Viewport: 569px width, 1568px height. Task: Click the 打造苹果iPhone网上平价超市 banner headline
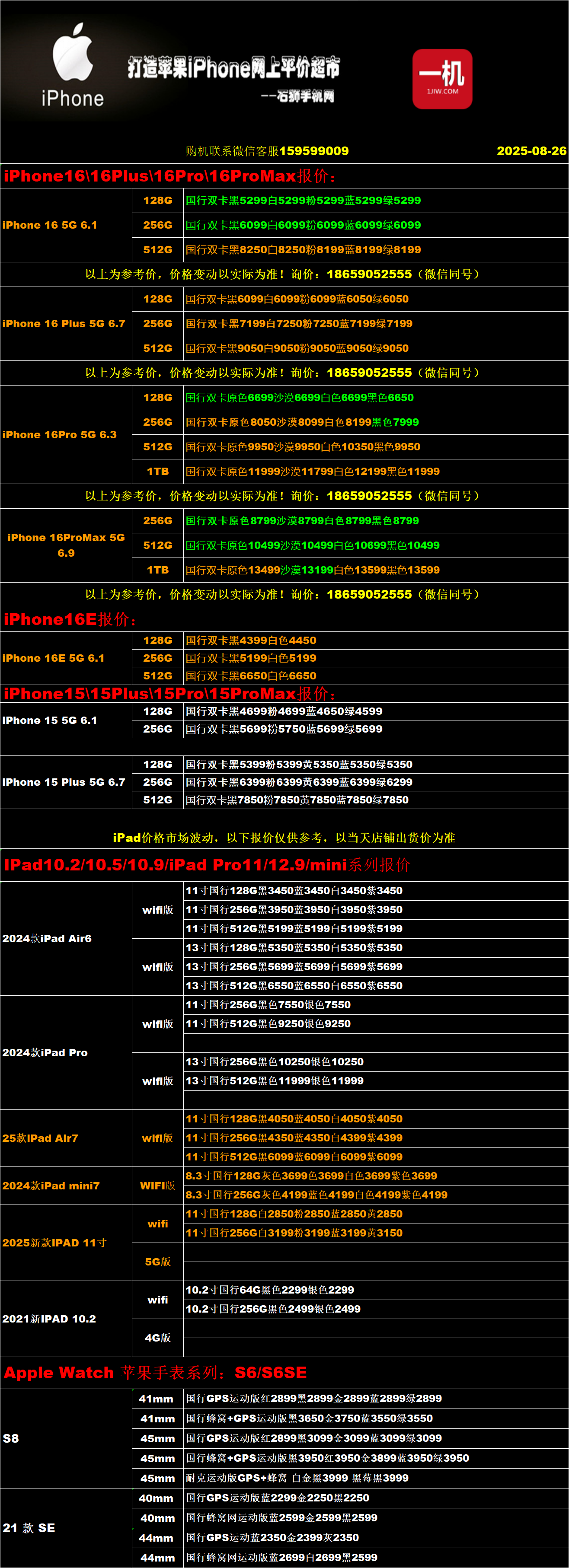click(x=233, y=67)
